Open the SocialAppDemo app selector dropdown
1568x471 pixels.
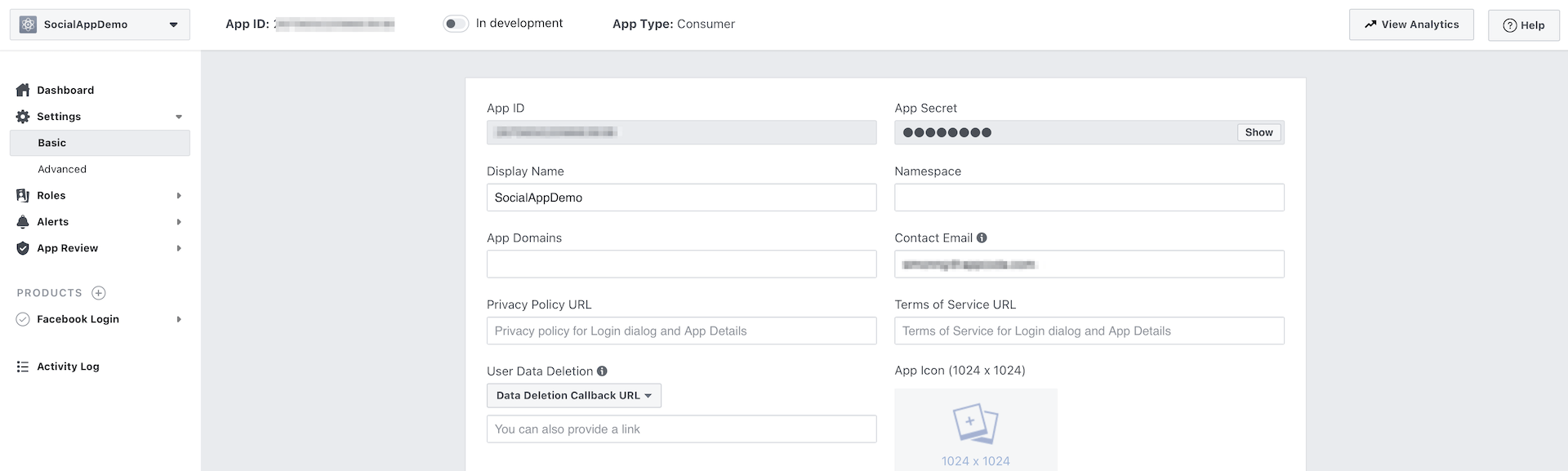pos(100,24)
